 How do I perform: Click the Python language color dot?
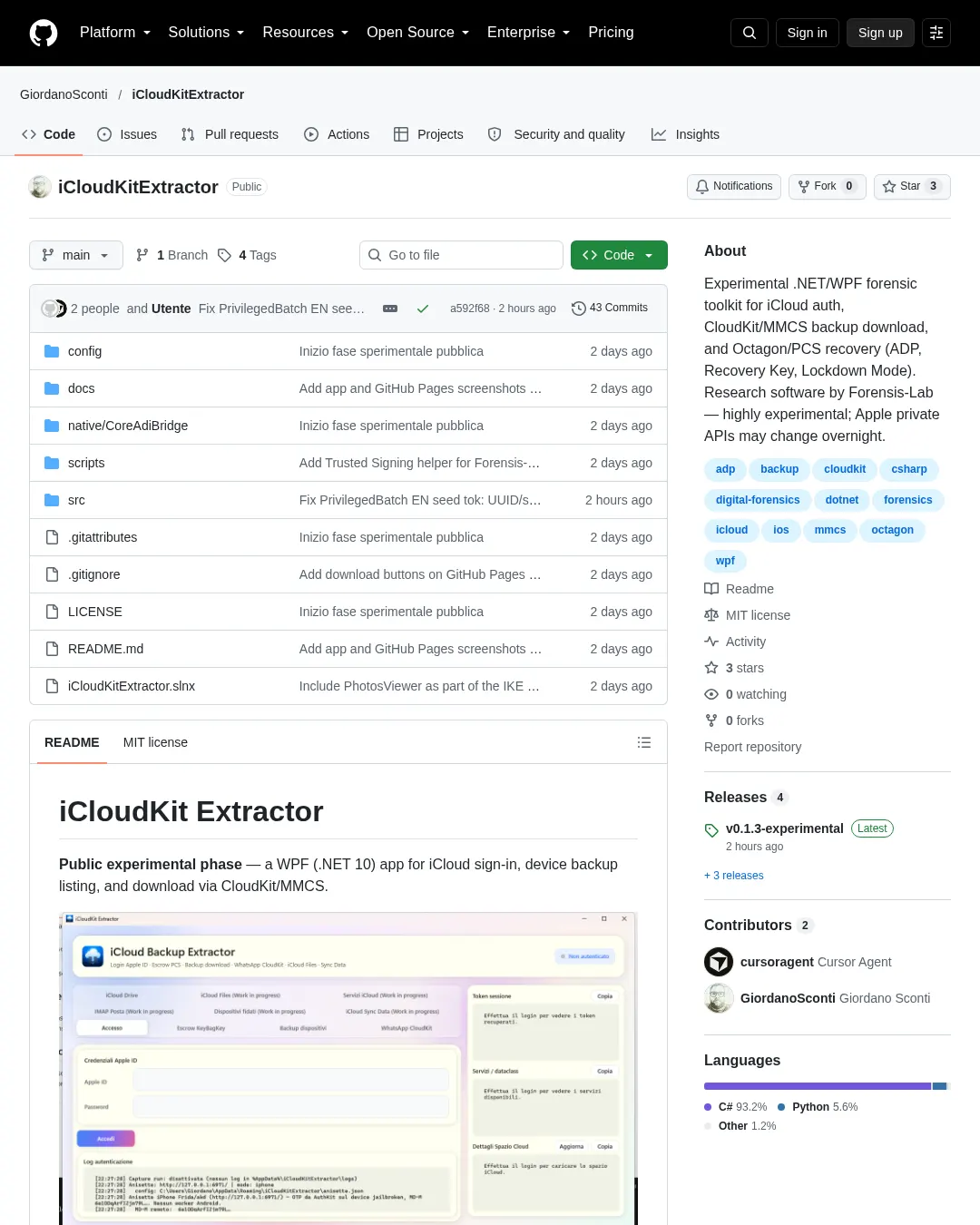click(781, 1107)
